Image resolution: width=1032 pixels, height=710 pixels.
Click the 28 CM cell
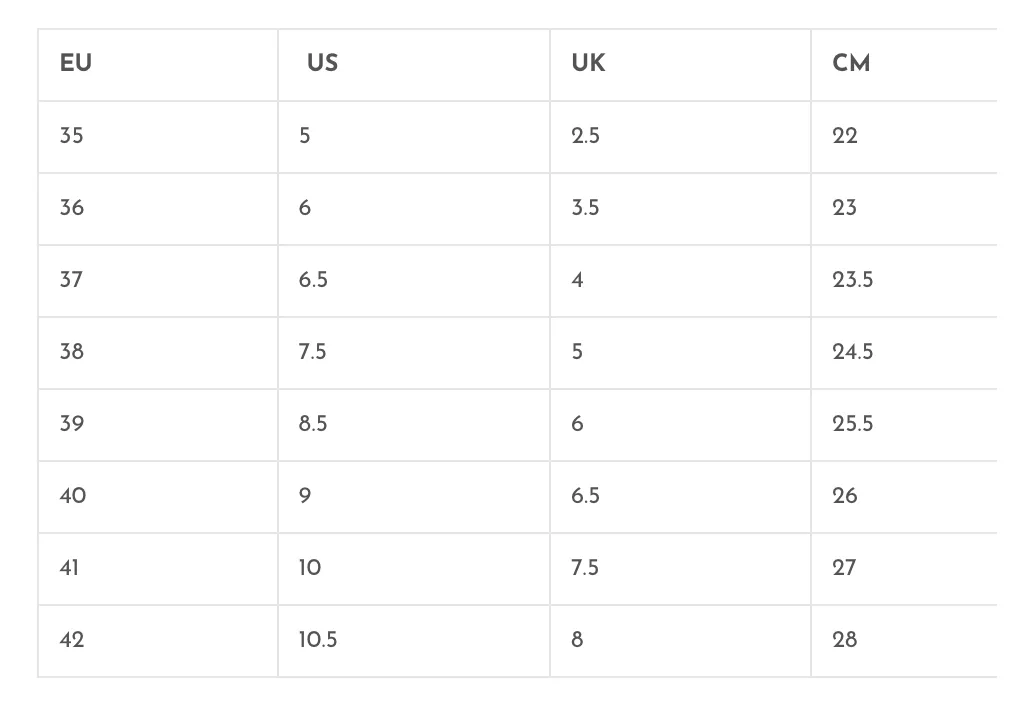click(904, 641)
